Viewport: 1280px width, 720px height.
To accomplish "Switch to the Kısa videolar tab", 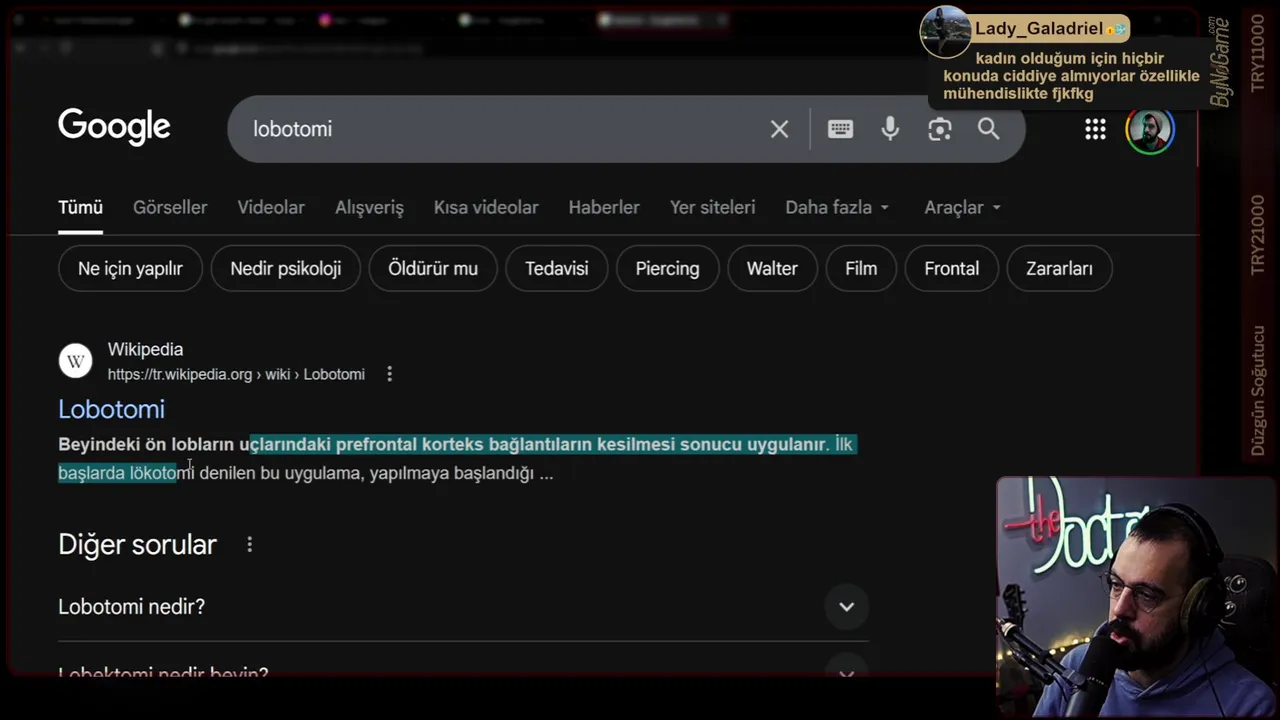I will click(x=486, y=208).
